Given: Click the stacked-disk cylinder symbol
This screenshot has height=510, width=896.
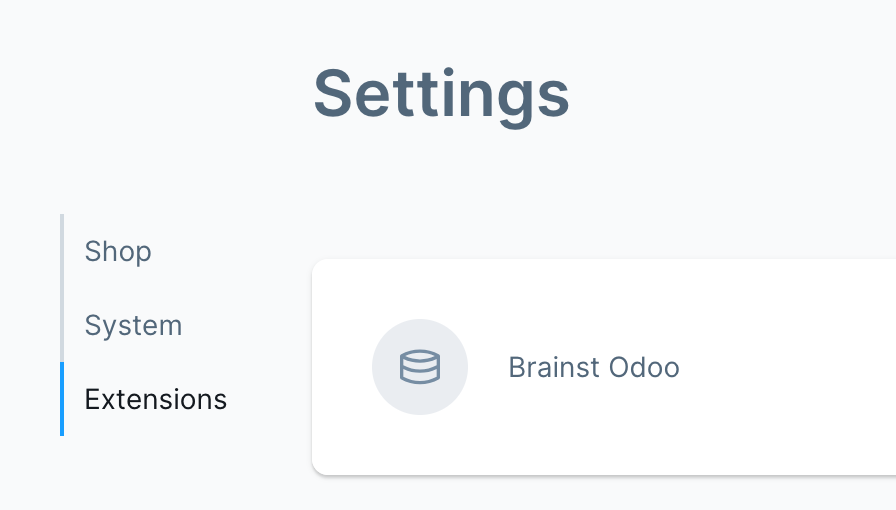Looking at the screenshot, I should [420, 367].
